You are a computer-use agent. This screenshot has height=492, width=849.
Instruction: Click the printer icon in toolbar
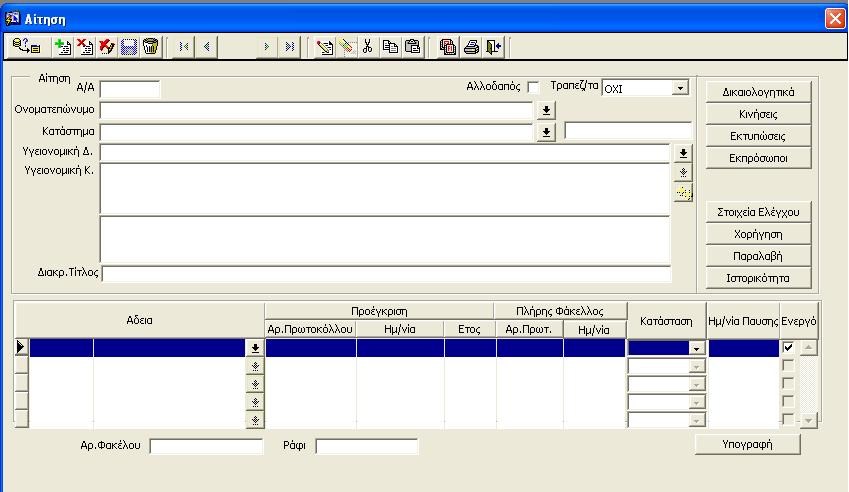(471, 46)
